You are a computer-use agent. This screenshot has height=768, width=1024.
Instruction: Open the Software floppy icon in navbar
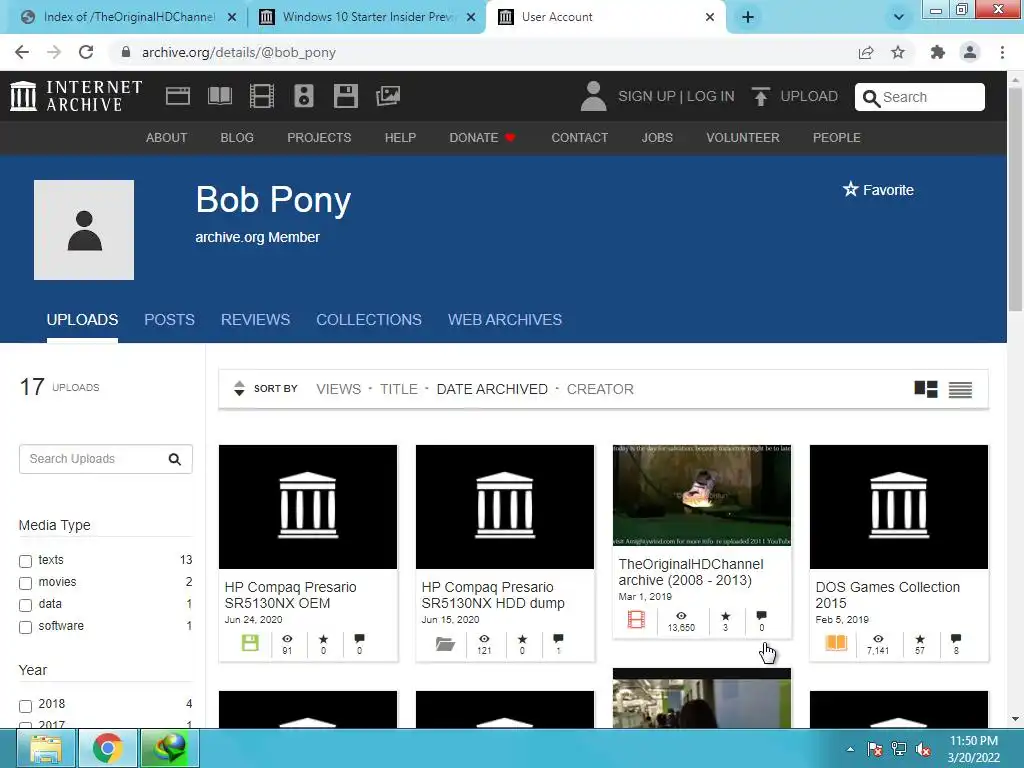345,96
